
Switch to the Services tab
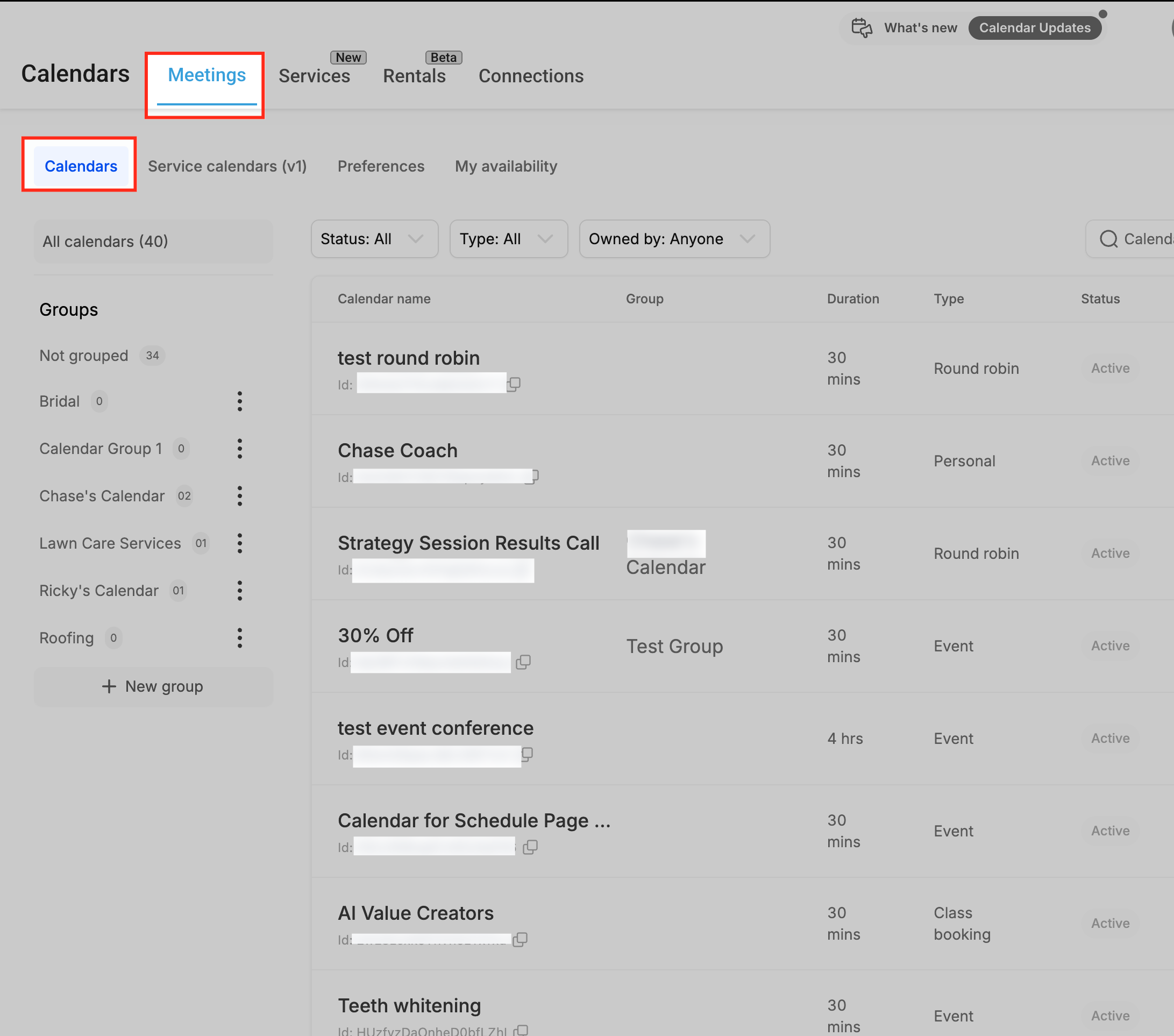pos(314,76)
